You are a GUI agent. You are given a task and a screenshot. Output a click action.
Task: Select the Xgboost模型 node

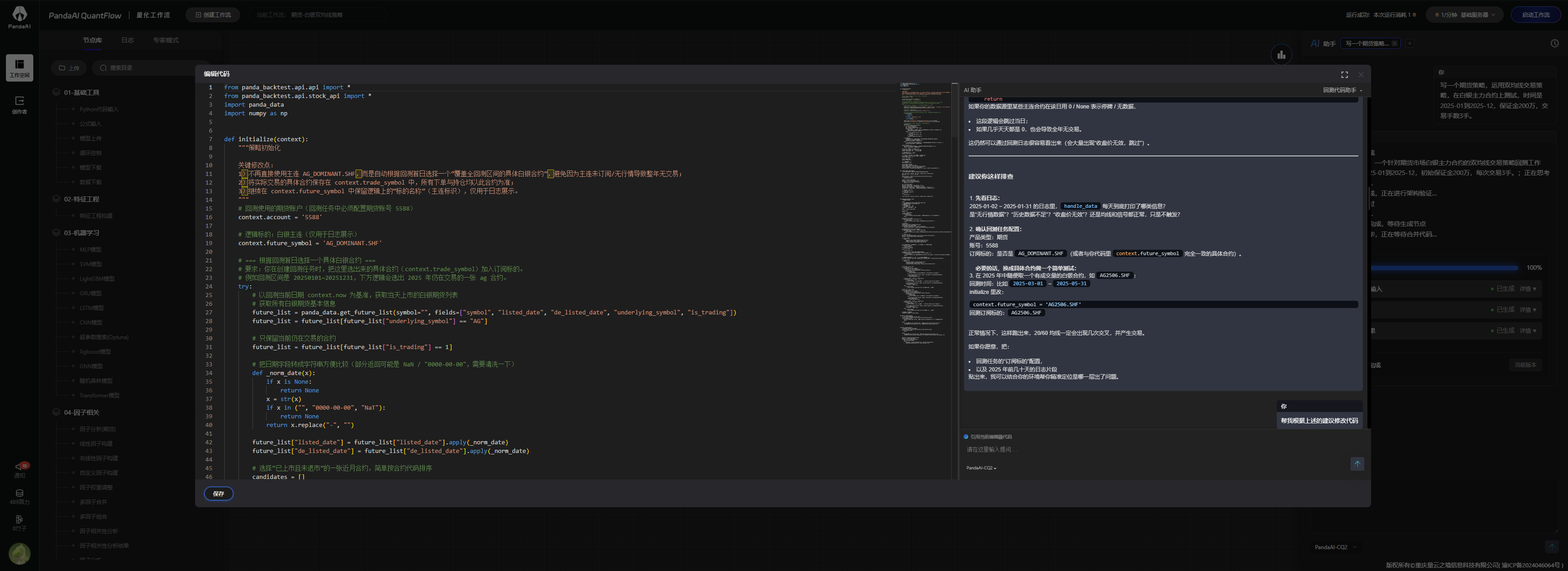click(95, 352)
